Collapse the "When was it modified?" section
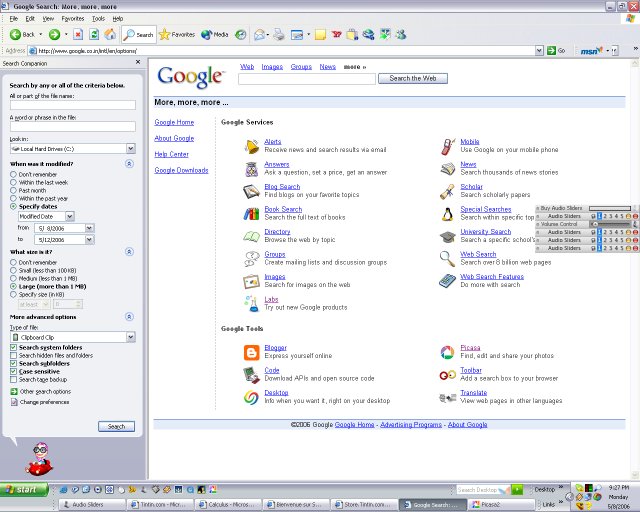640x512 pixels. tap(129, 164)
